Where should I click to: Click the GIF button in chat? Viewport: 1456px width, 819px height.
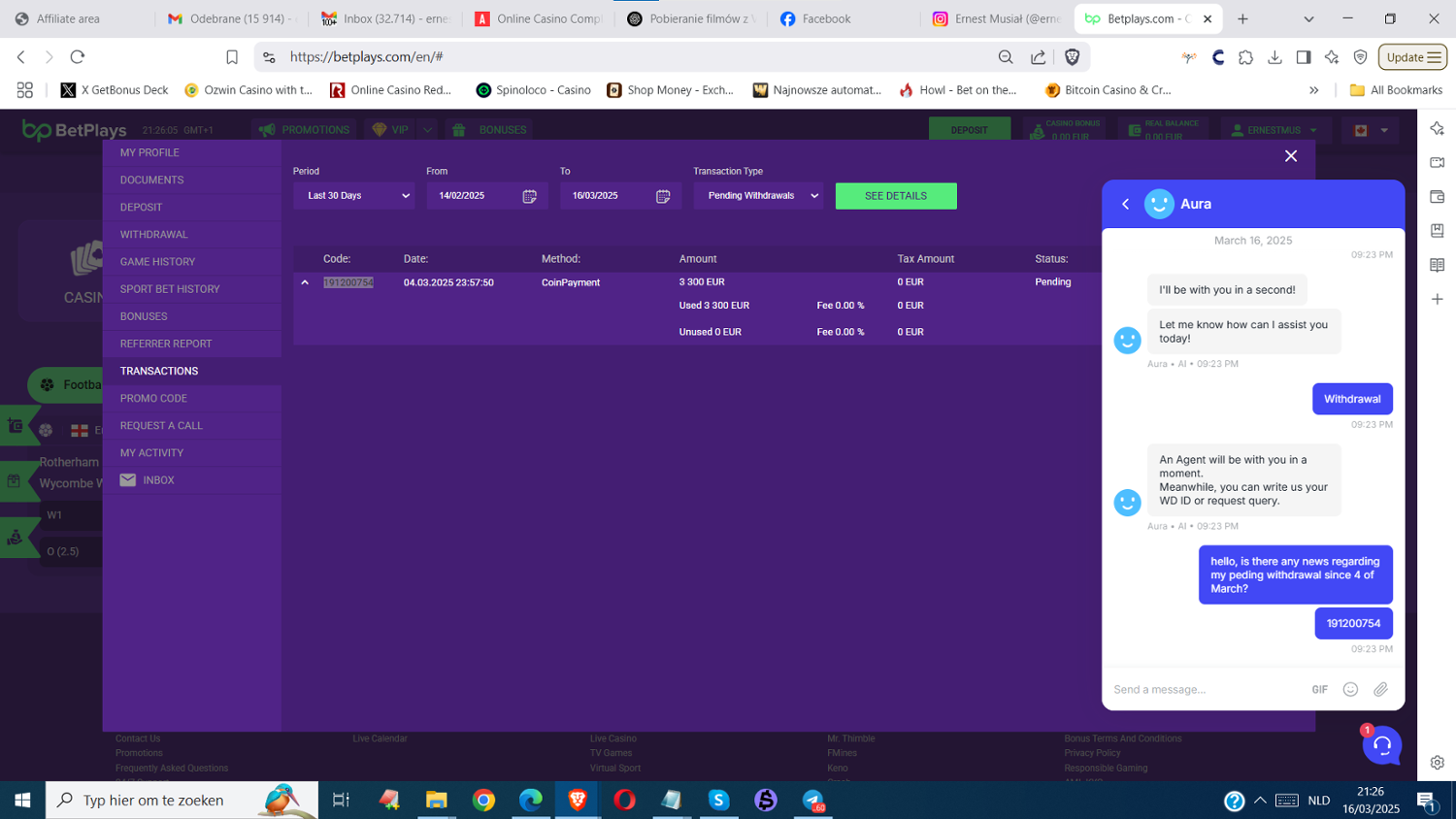pyautogui.click(x=1319, y=689)
